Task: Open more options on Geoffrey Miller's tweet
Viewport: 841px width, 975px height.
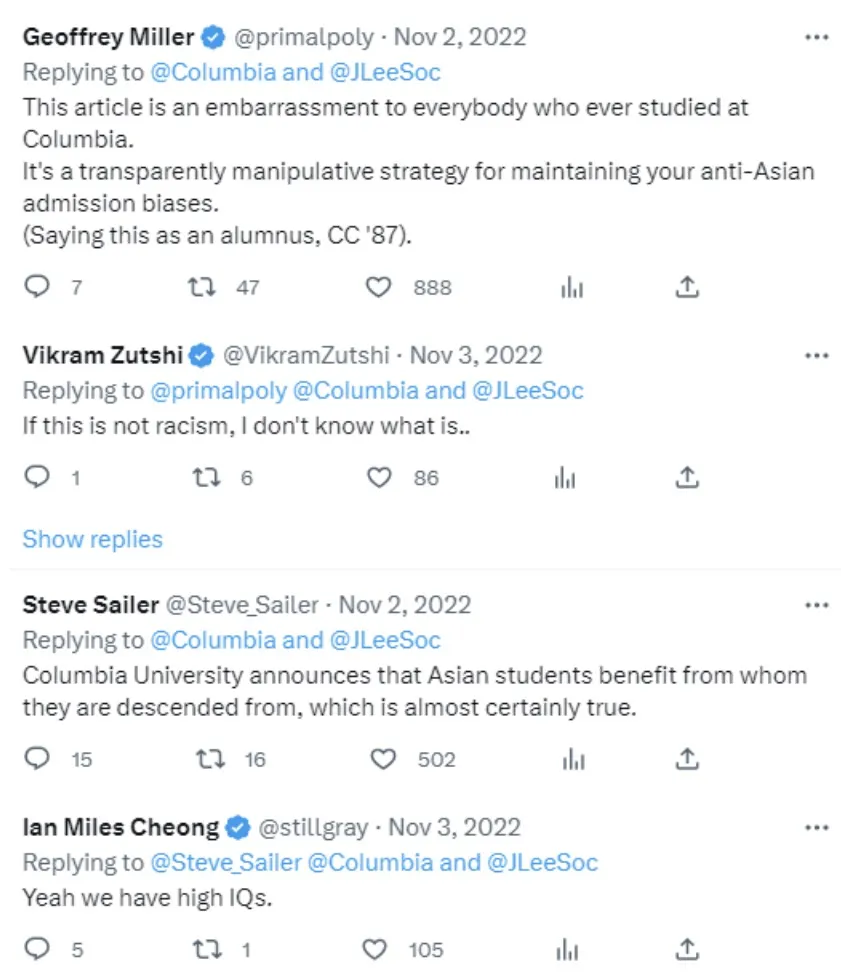Action: pyautogui.click(x=817, y=37)
